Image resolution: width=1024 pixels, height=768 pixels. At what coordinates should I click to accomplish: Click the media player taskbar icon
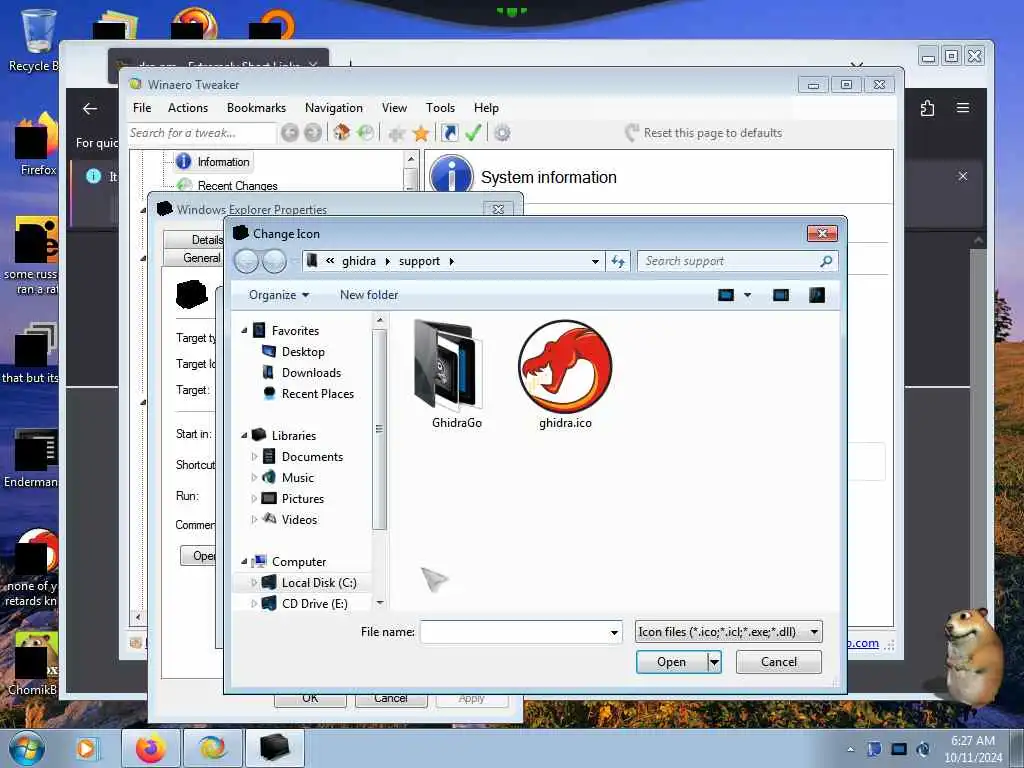86,748
